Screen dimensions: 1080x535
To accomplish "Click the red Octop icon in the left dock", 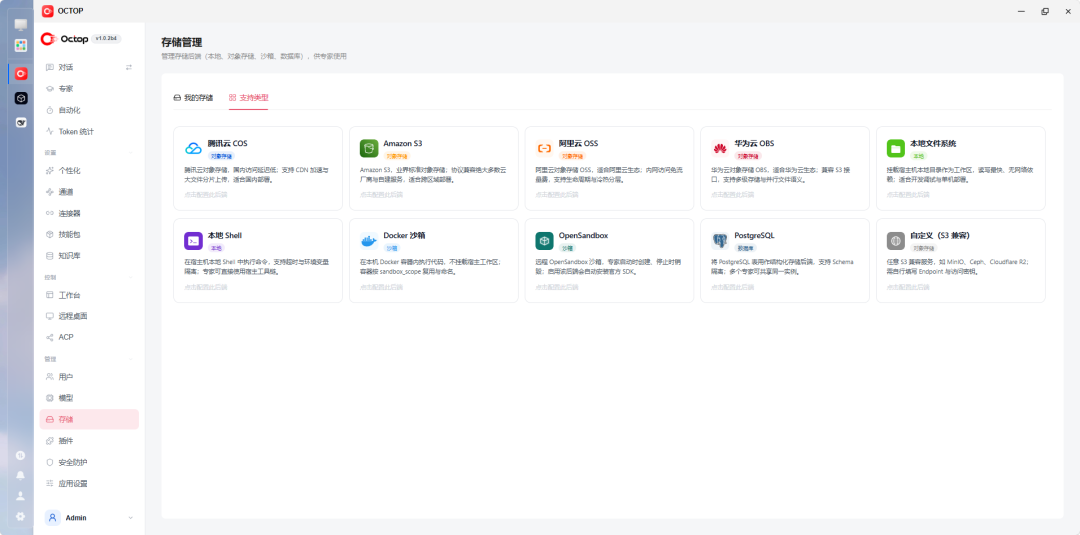I will [x=21, y=74].
